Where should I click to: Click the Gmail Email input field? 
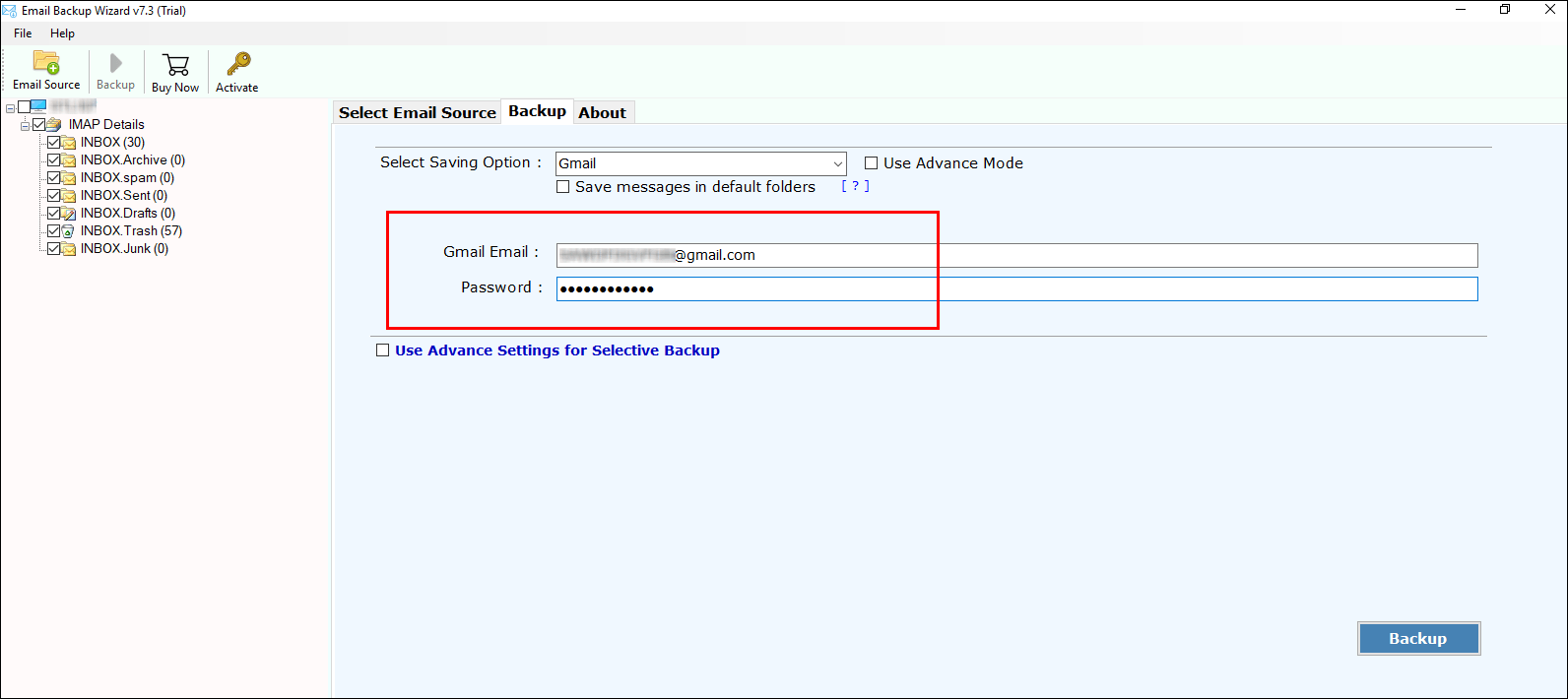(x=1016, y=255)
